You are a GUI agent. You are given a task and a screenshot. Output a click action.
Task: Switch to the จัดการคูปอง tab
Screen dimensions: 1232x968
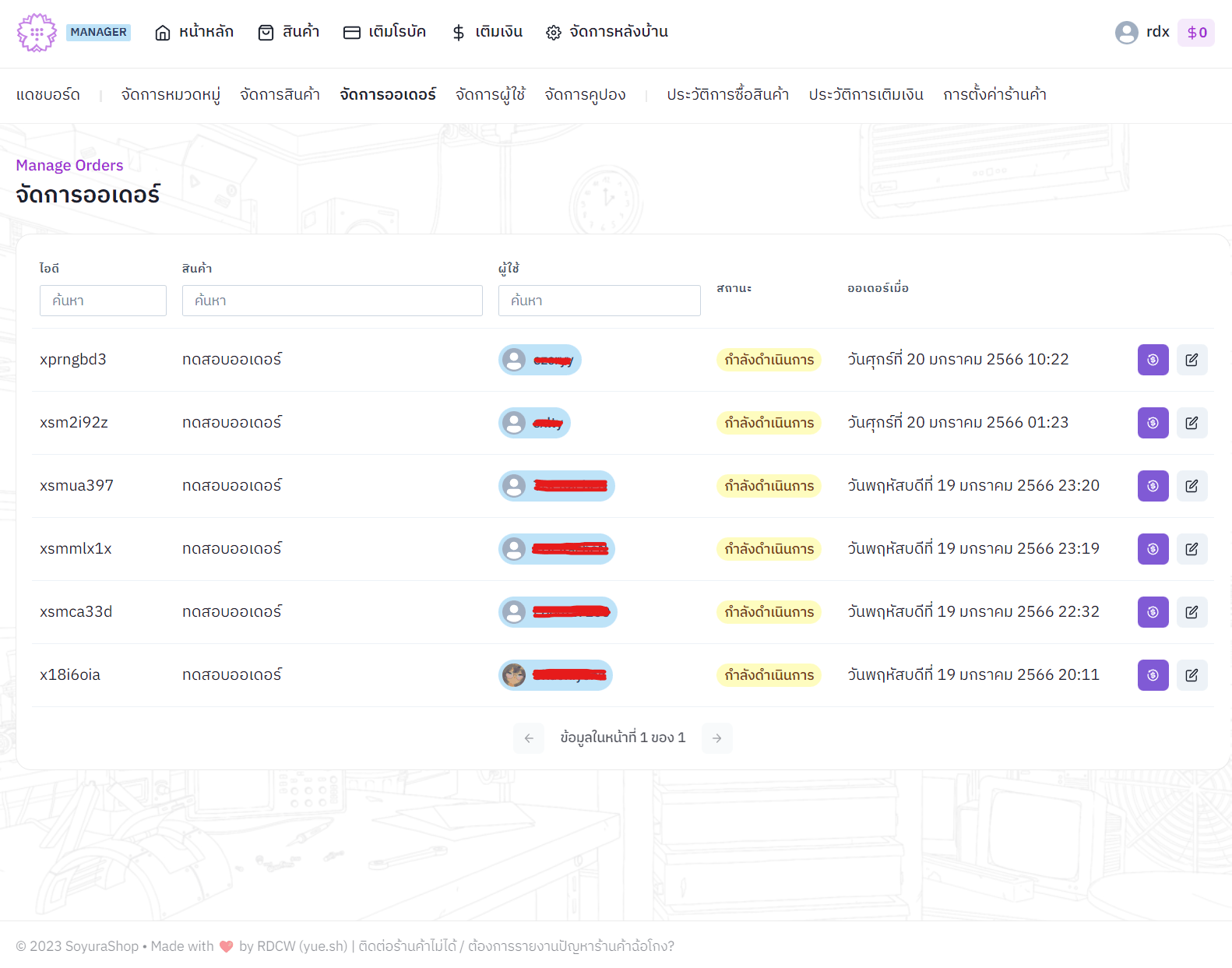pos(585,95)
